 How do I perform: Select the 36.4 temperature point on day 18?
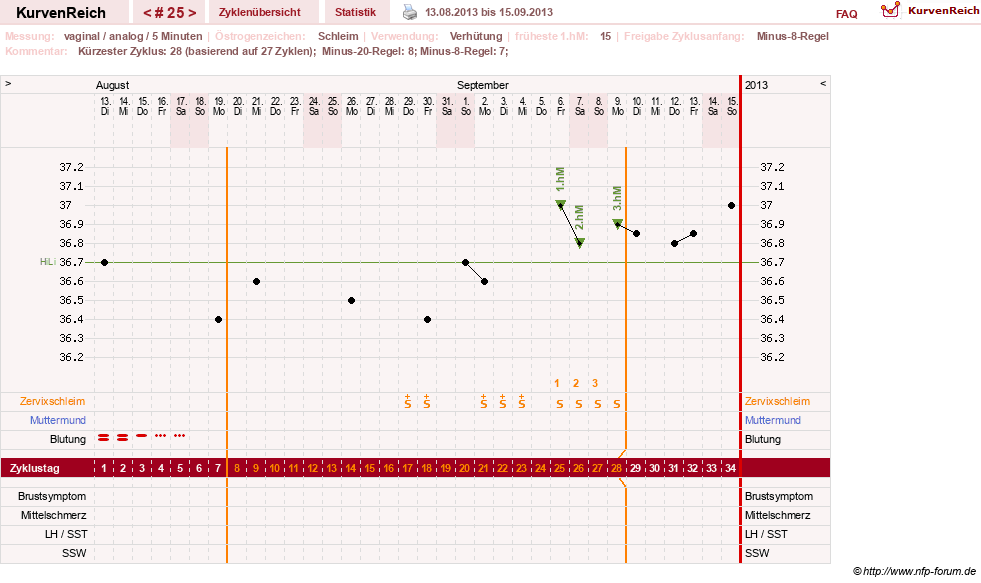(x=427, y=319)
